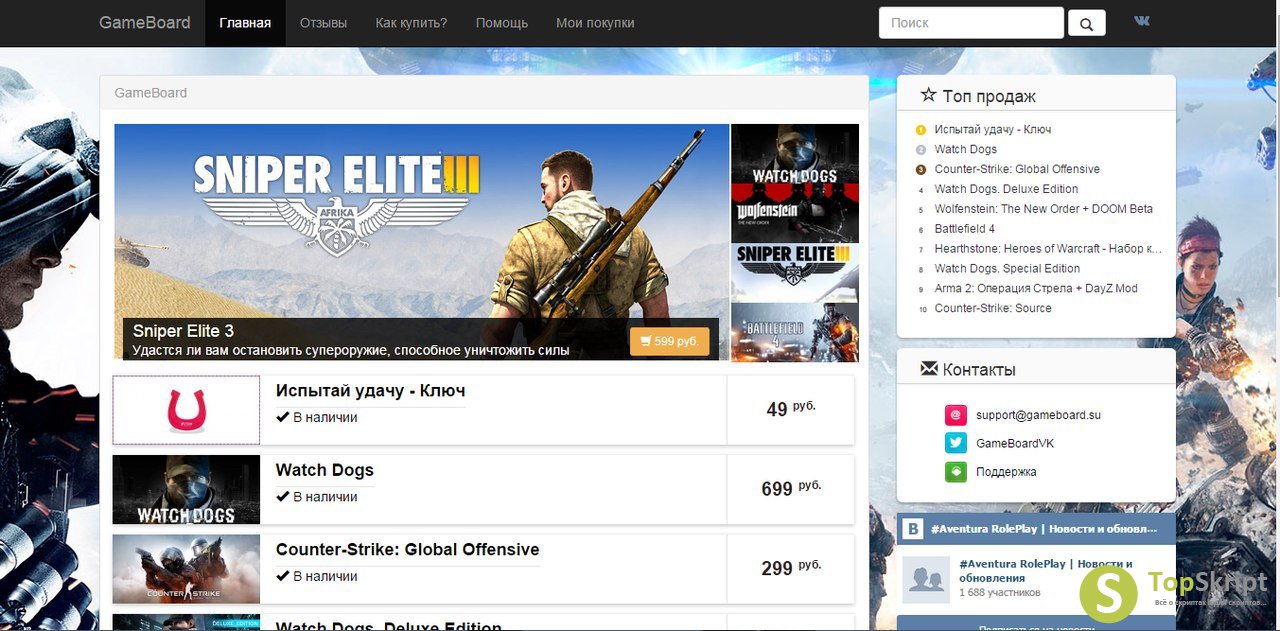
Task: Open Hearthstone: Heroes of Warcraft top seller
Action: click(x=1048, y=249)
